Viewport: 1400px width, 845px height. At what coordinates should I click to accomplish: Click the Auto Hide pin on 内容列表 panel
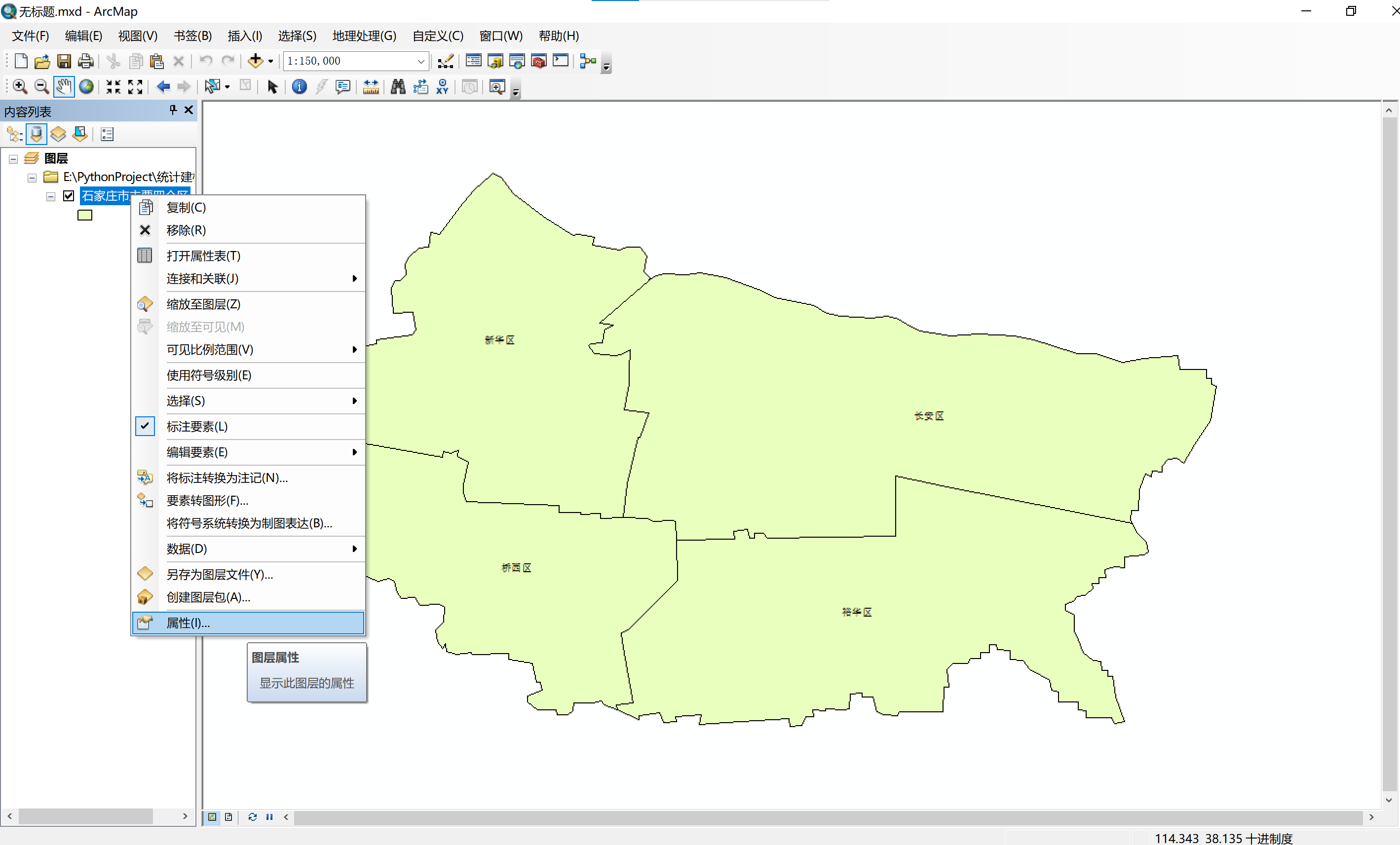pyautogui.click(x=173, y=110)
